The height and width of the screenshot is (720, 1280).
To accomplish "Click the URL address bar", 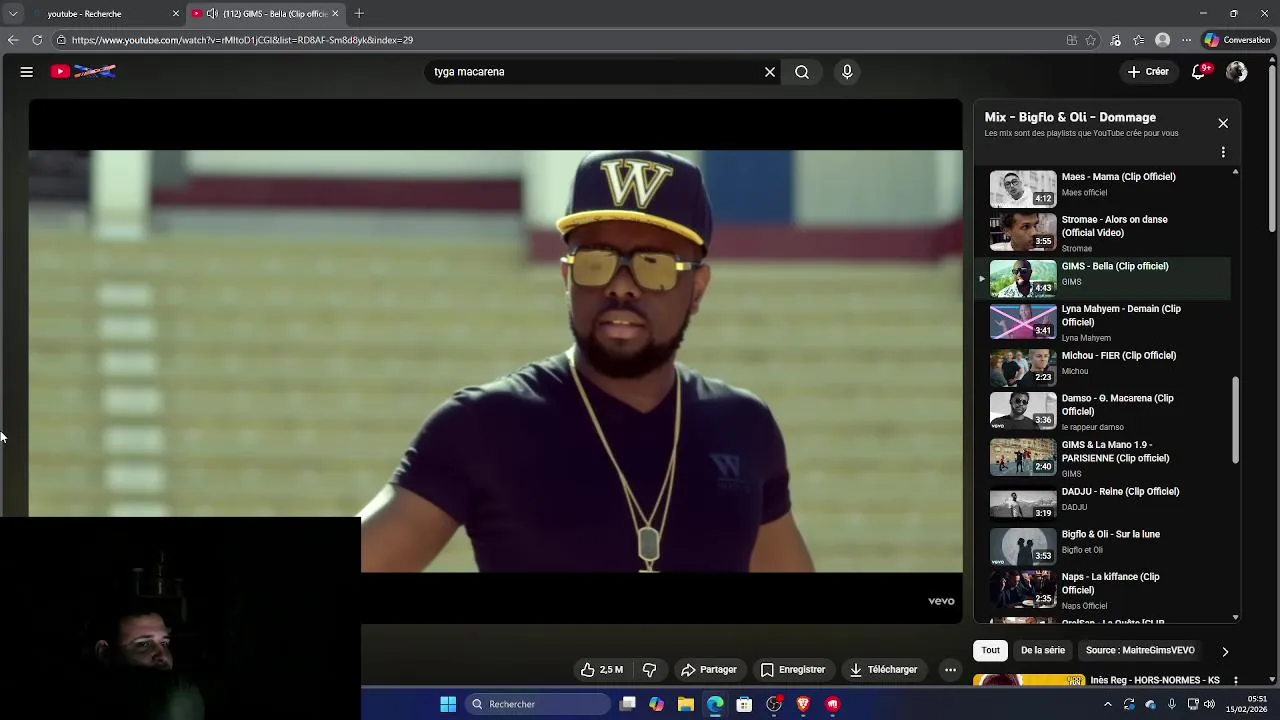I will click(x=560, y=40).
